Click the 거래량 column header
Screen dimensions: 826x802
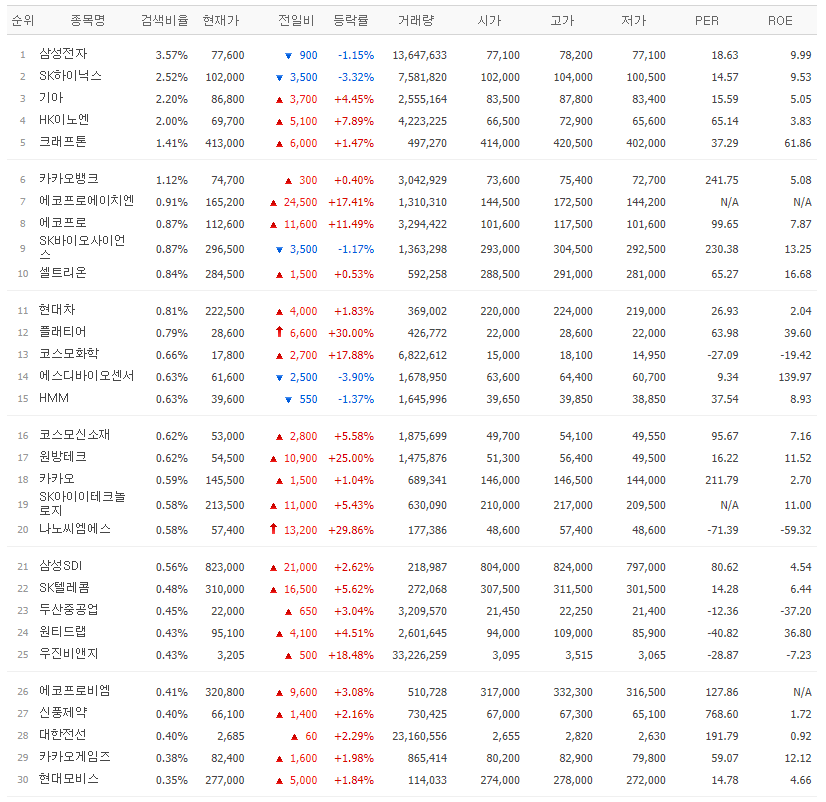(416, 21)
